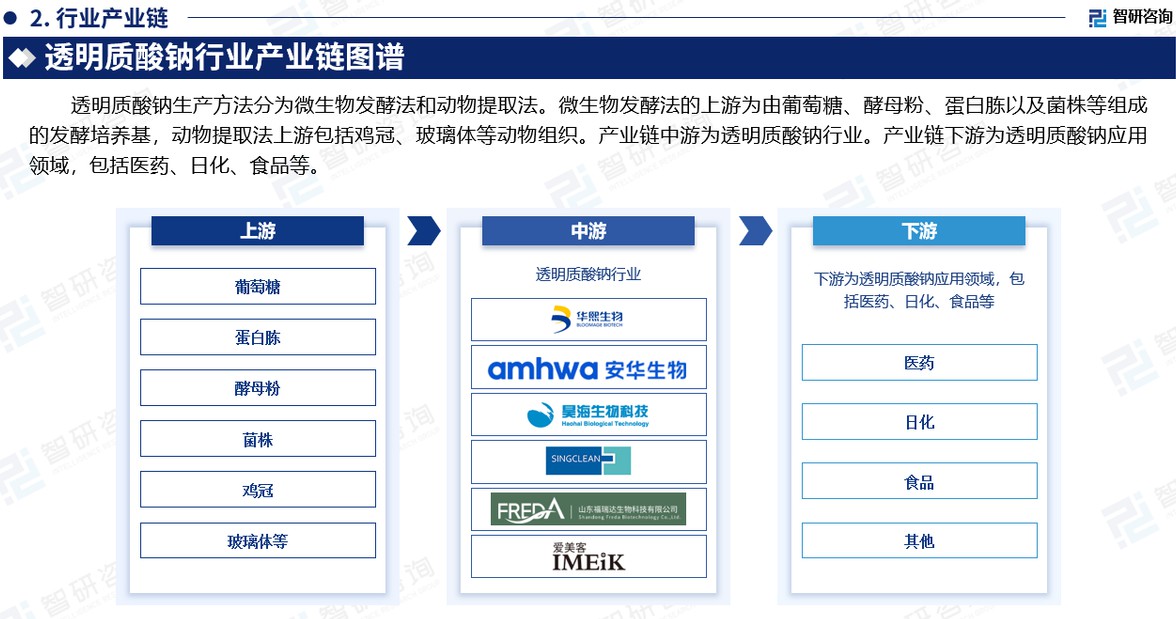The width and height of the screenshot is (1176, 619).
Task: Click the arrow between 中游 and 下游
Action: [755, 231]
